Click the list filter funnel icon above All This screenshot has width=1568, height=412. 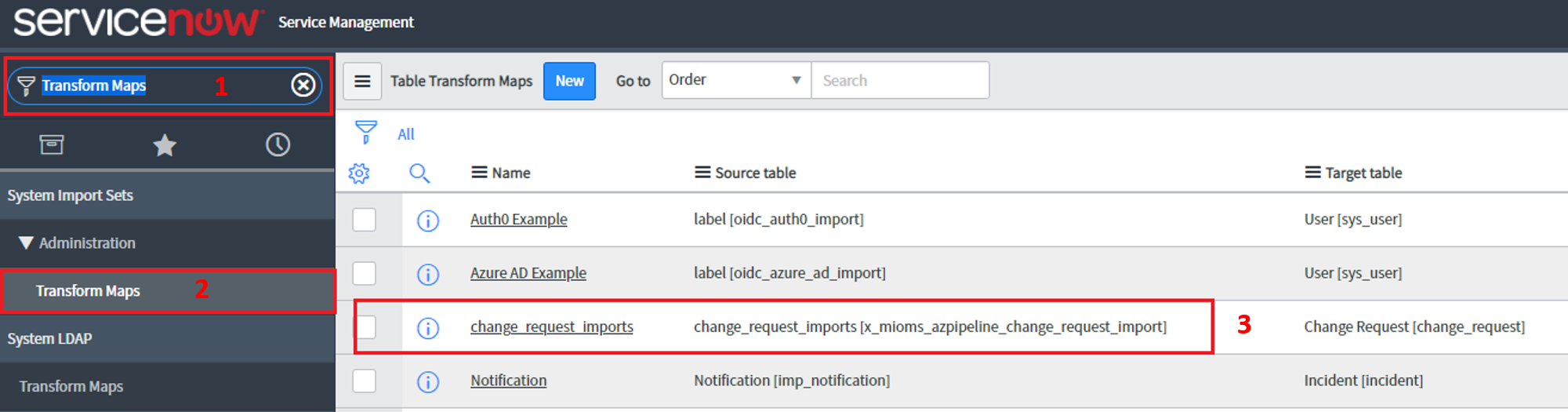(x=365, y=132)
